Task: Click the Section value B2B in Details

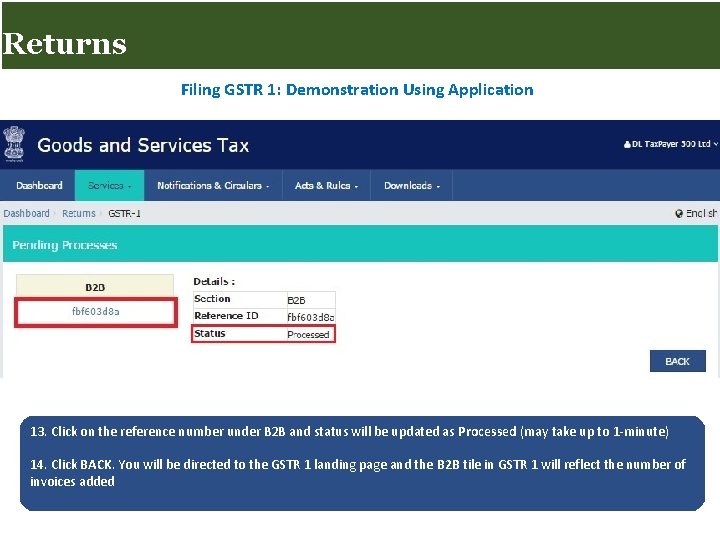Action: [296, 300]
